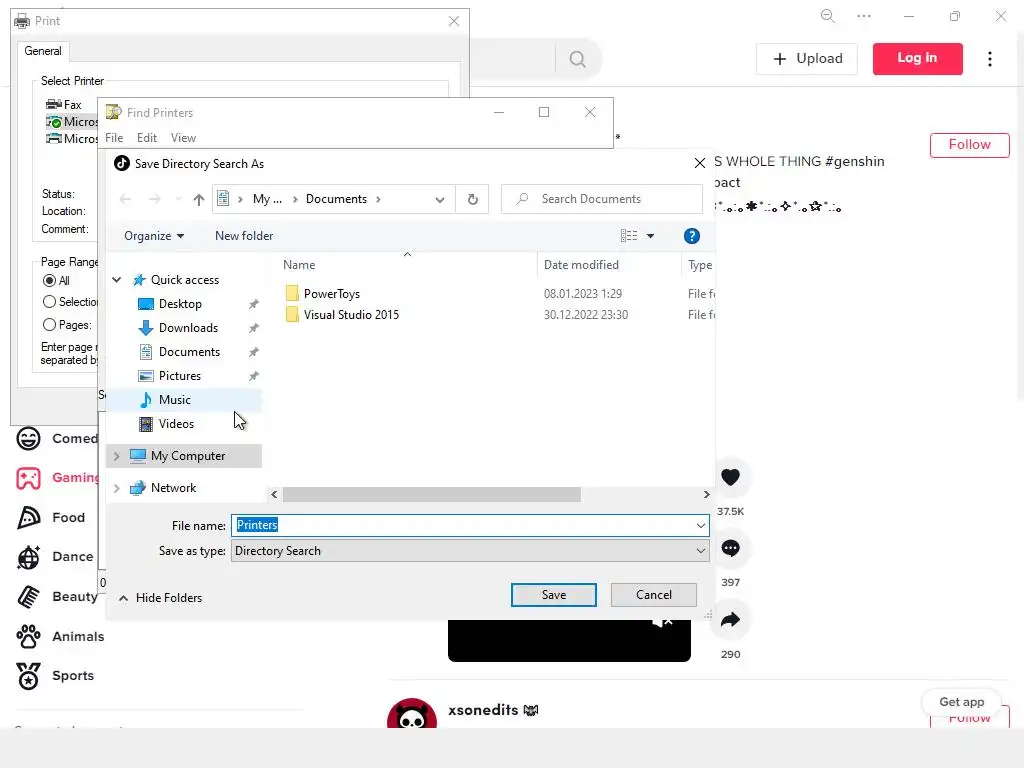This screenshot has width=1024, height=768.
Task: Select the All page range radio button
Action: tap(50, 281)
